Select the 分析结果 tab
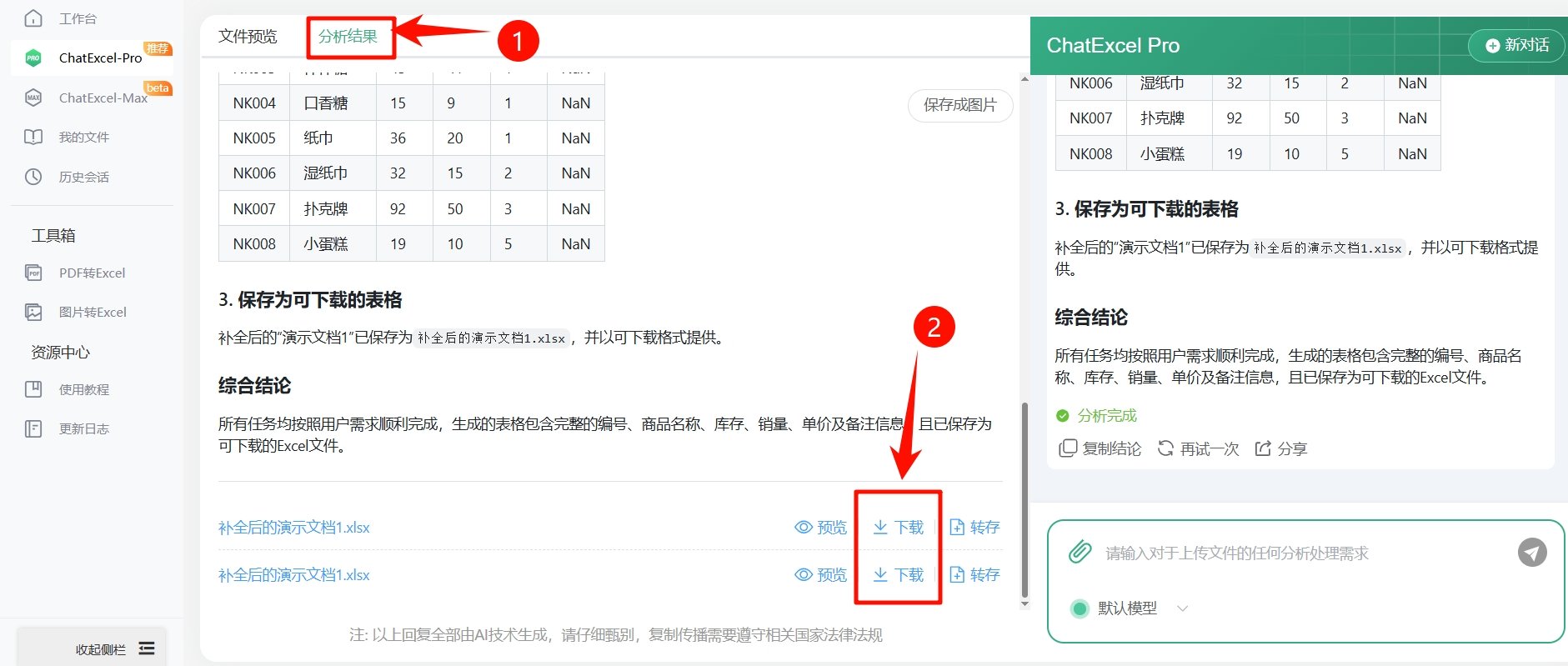 (x=348, y=37)
